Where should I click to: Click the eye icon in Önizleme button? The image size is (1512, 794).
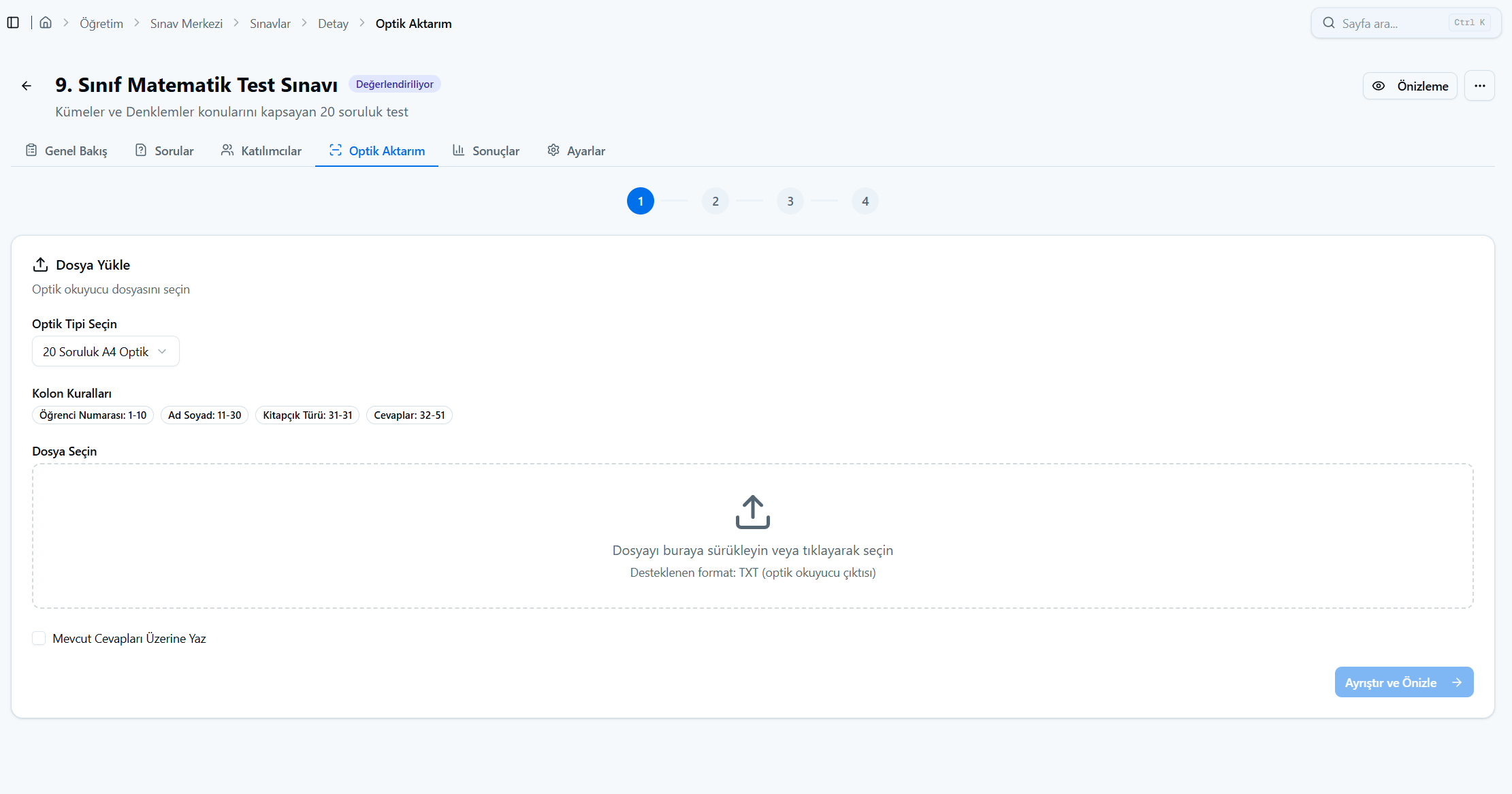point(1379,86)
